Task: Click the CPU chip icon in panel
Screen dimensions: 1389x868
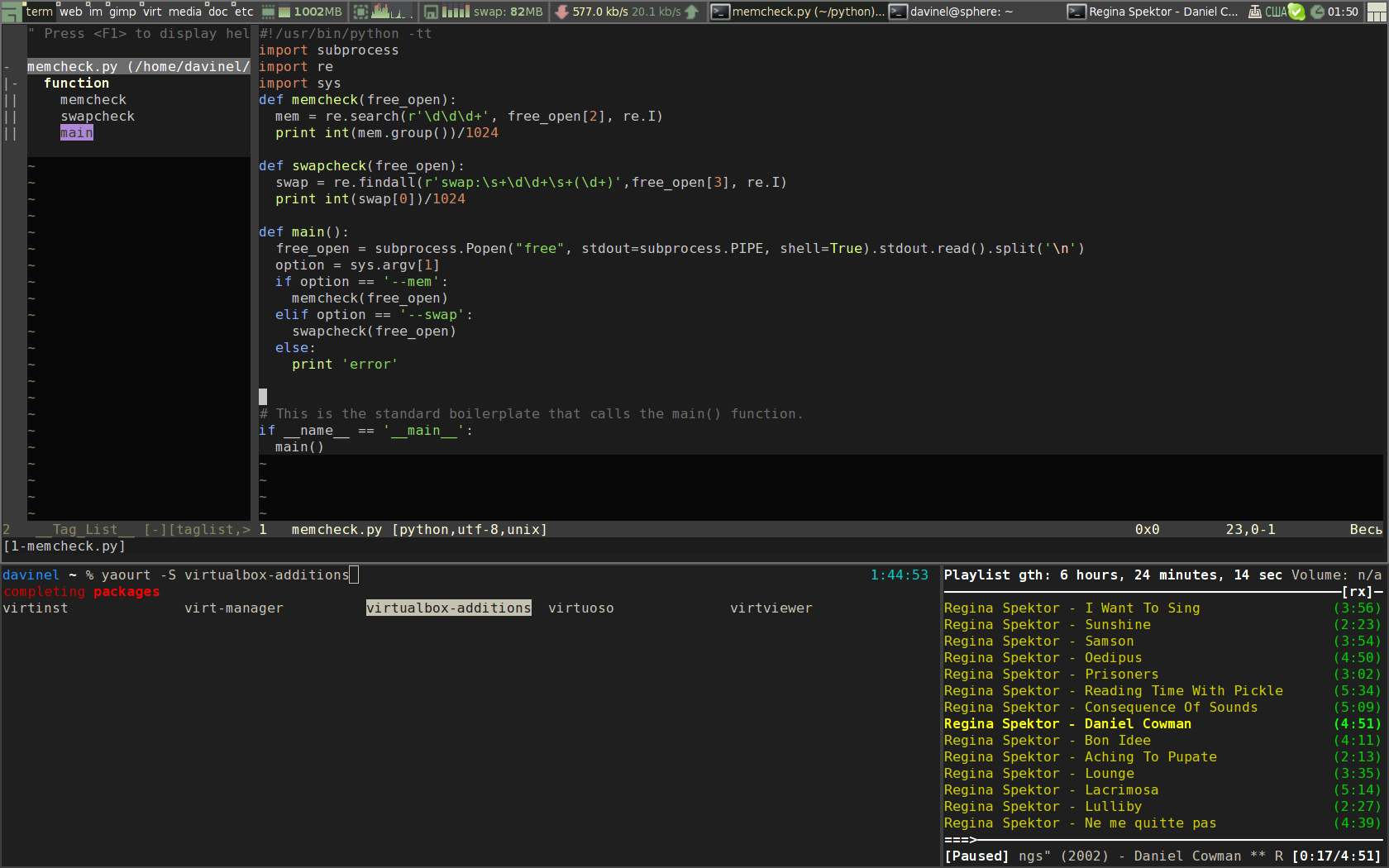Action: tap(360, 12)
